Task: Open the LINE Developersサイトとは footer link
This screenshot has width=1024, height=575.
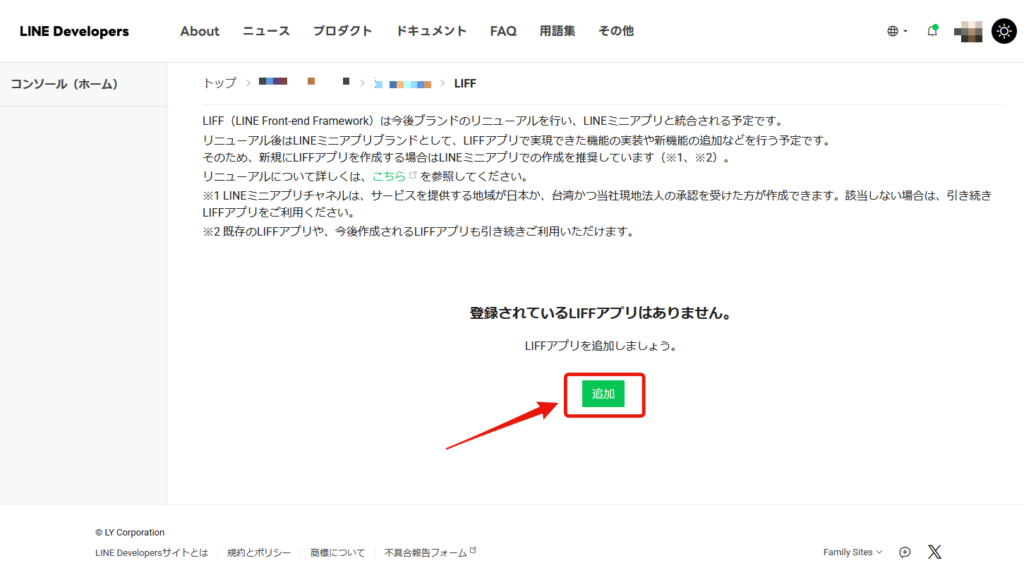Action: (152, 553)
